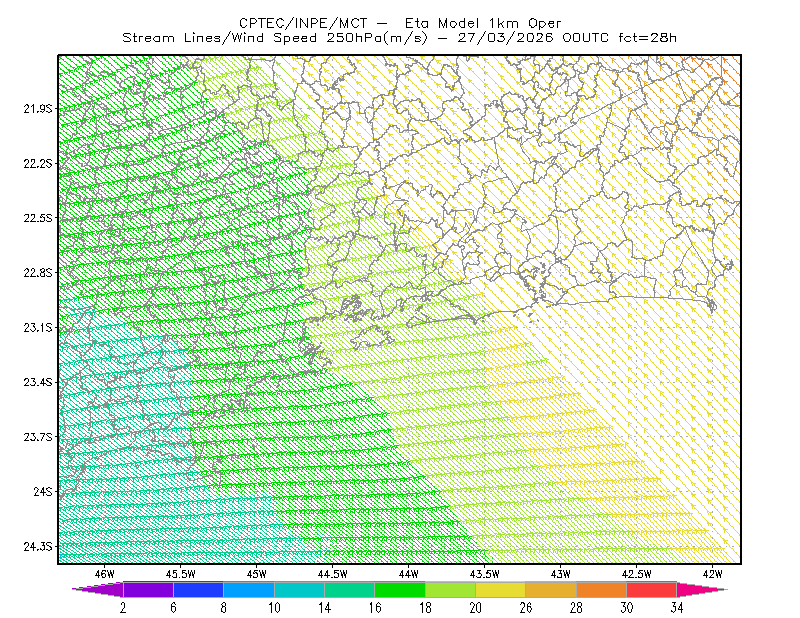Click the light blue 8-10 colorbar segment

[249, 589]
